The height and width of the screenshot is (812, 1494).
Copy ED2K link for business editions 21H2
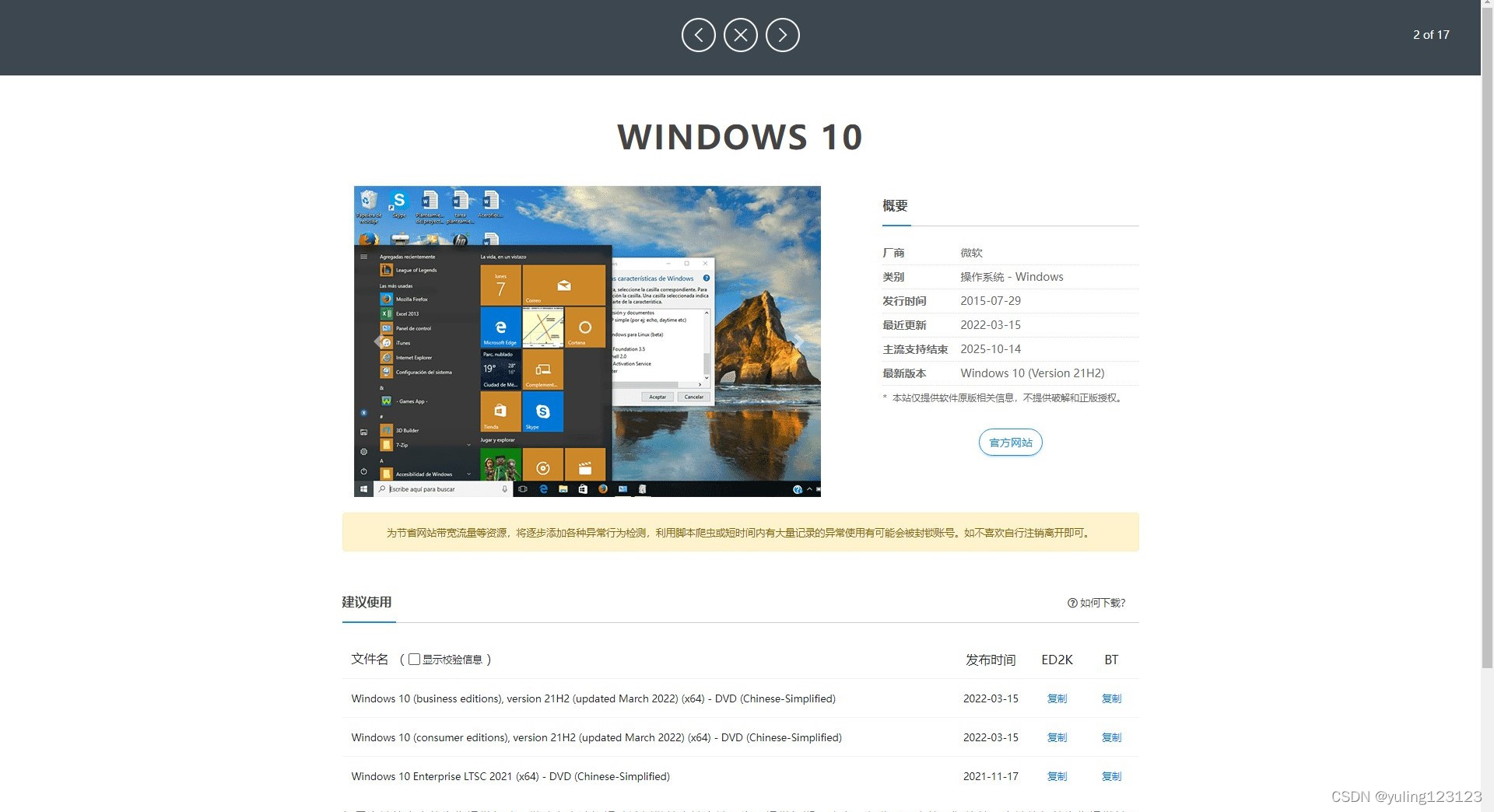tap(1057, 698)
